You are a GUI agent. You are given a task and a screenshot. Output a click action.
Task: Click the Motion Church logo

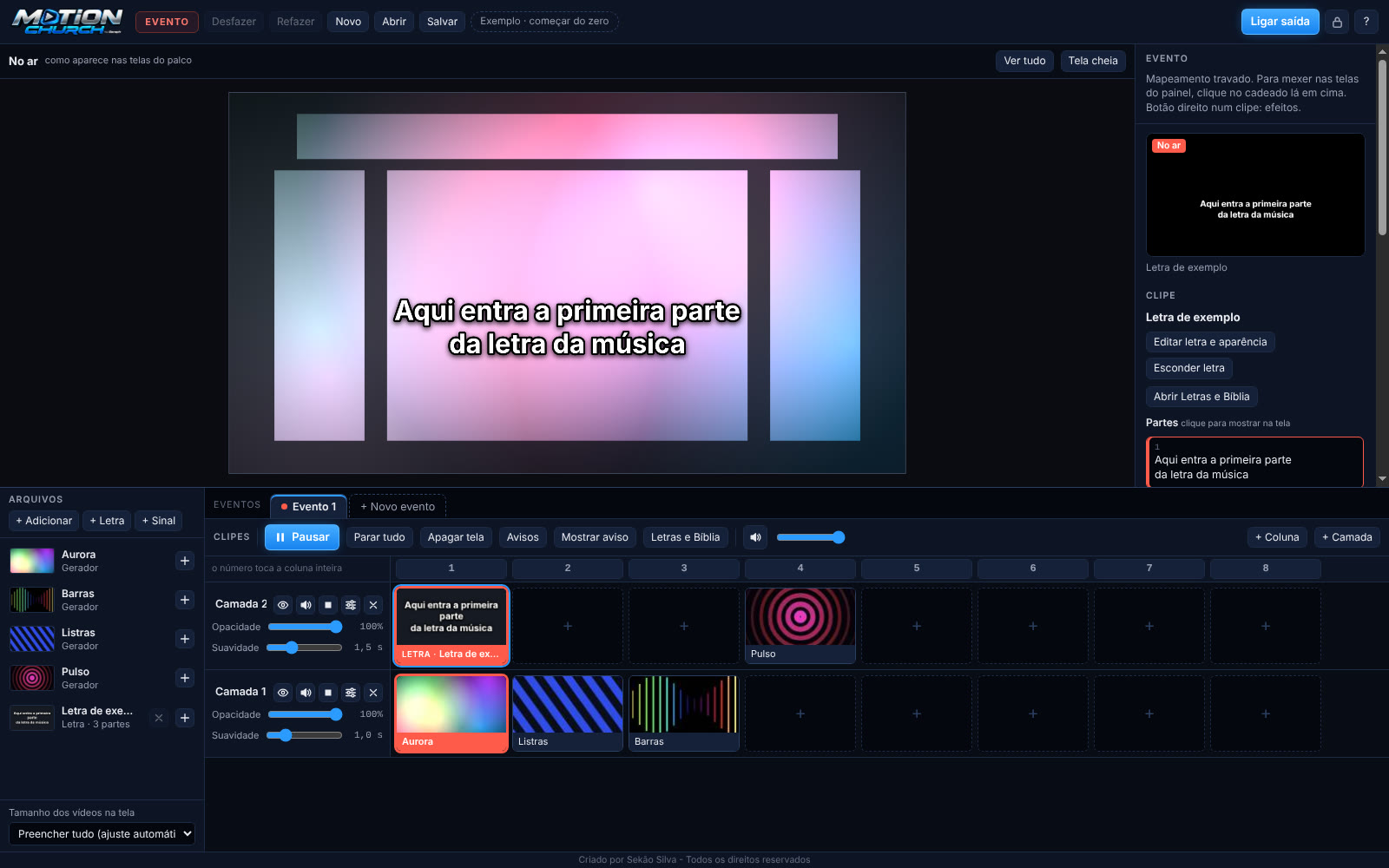pos(68,22)
